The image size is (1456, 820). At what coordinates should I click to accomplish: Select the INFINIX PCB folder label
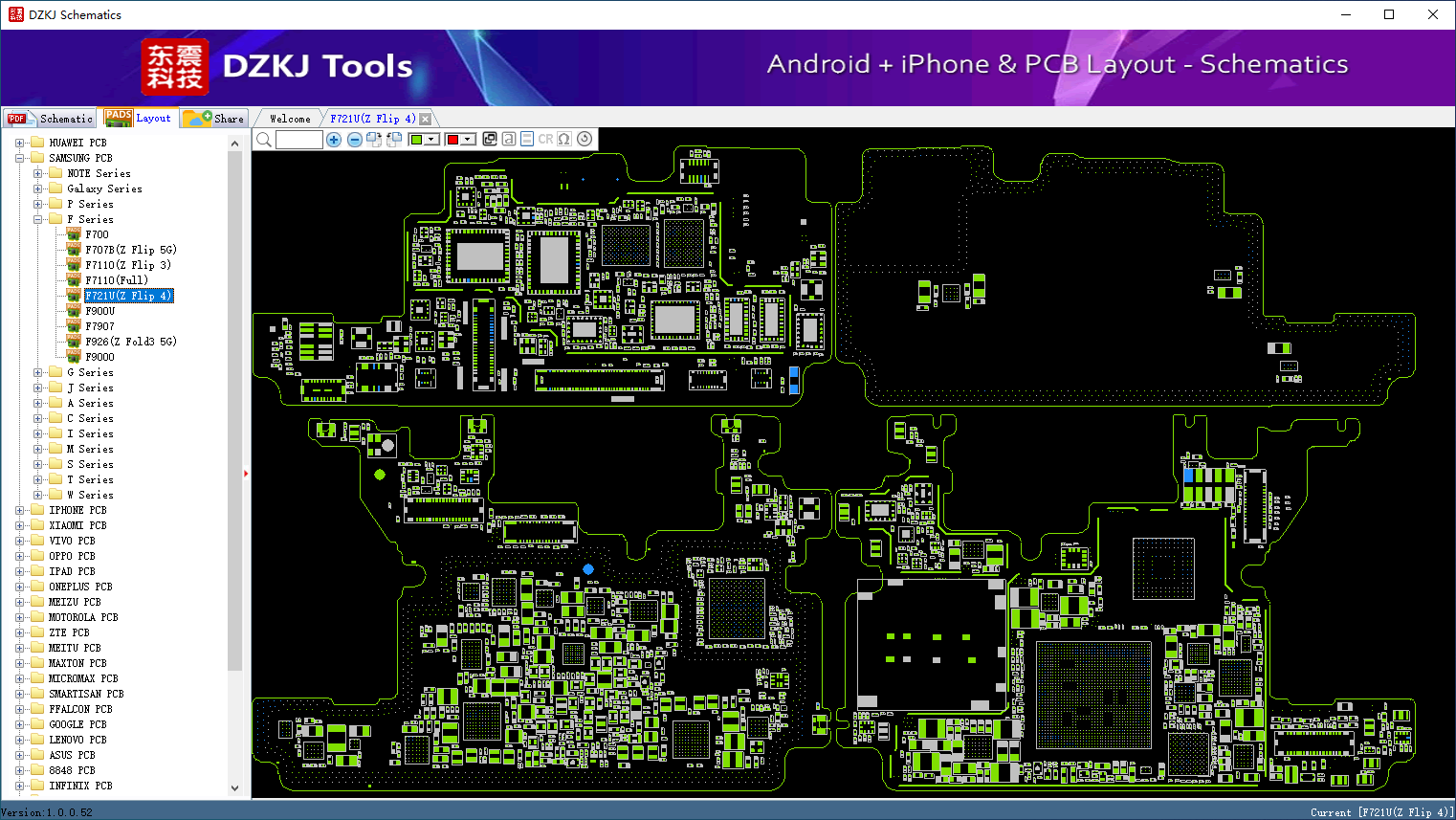[80, 786]
